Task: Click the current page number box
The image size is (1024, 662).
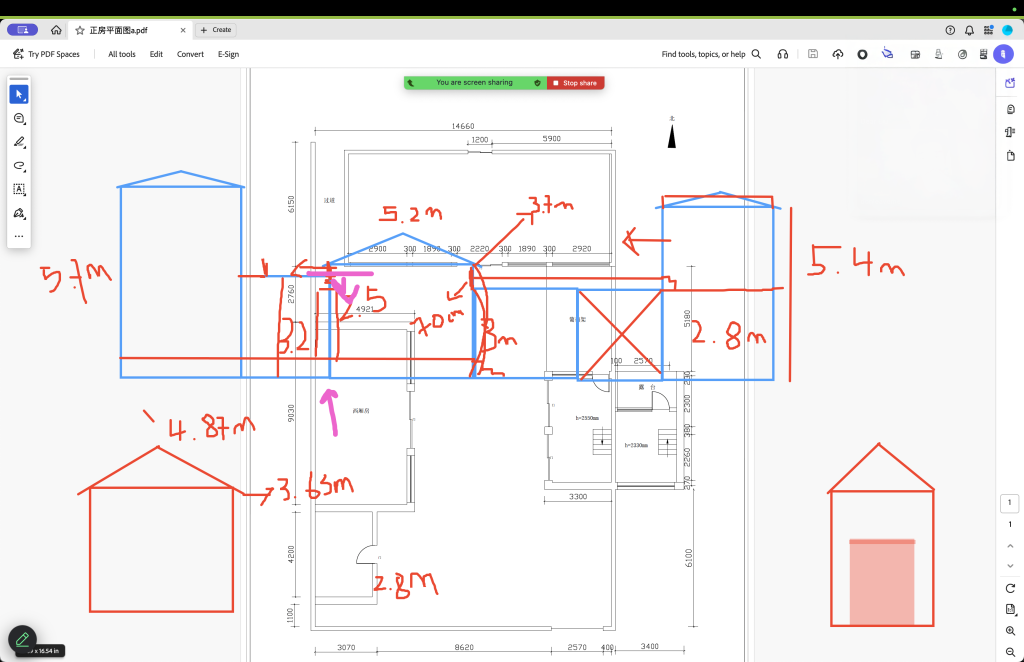Action: click(x=1010, y=503)
